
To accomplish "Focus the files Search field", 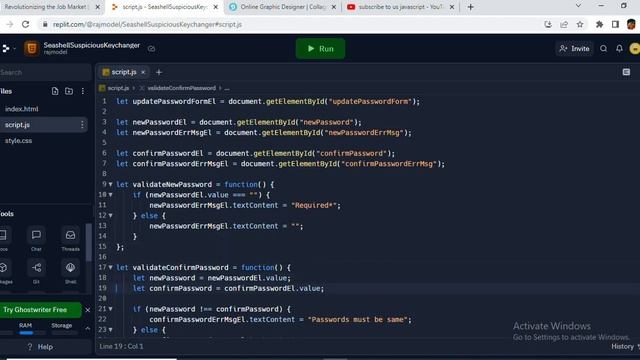I will coord(45,72).
